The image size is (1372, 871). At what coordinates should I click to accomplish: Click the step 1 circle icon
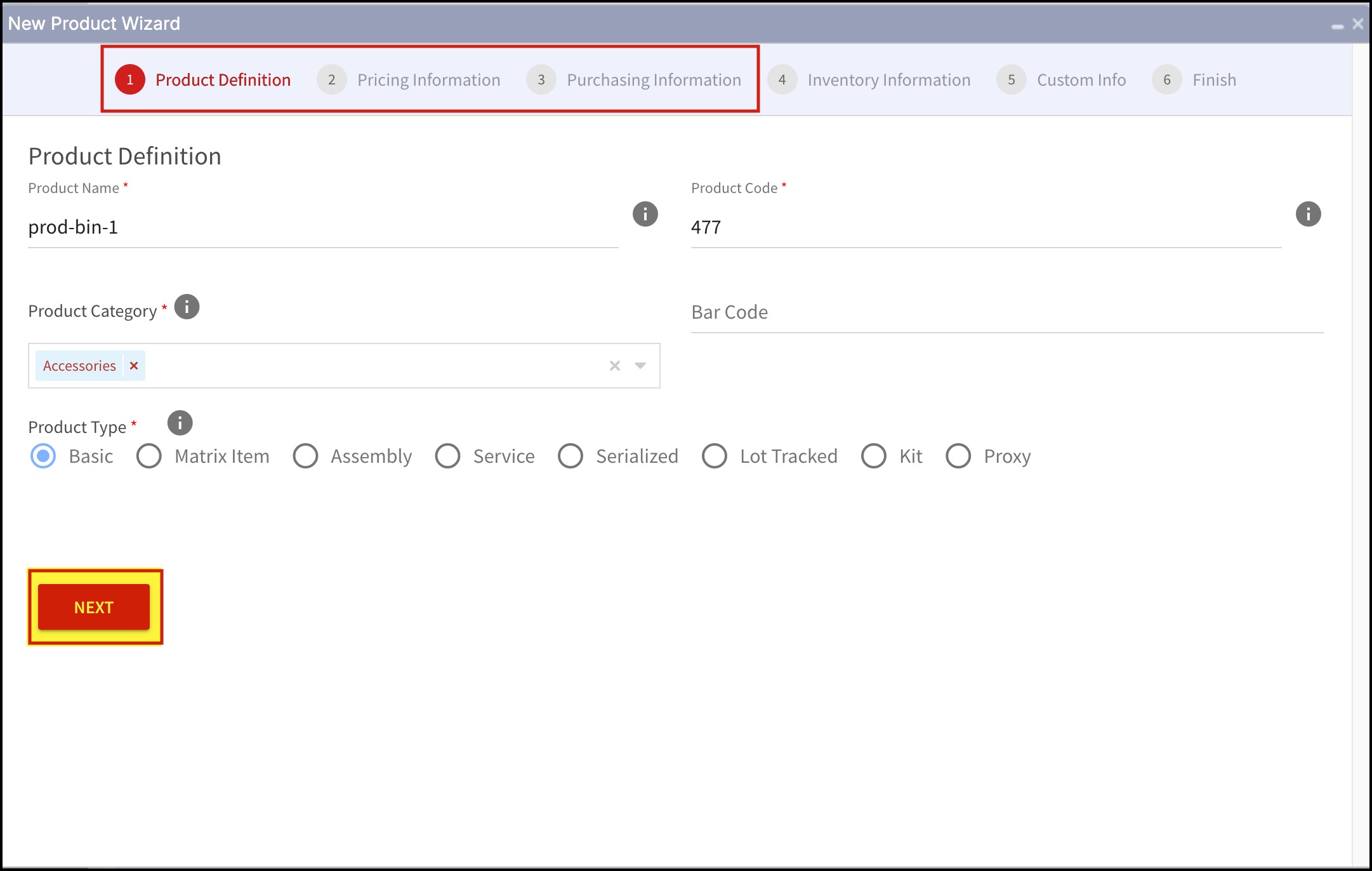[130, 79]
